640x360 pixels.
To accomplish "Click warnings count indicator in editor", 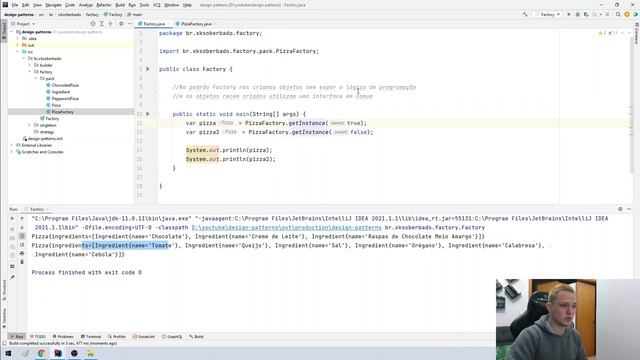I will tap(602, 33).
